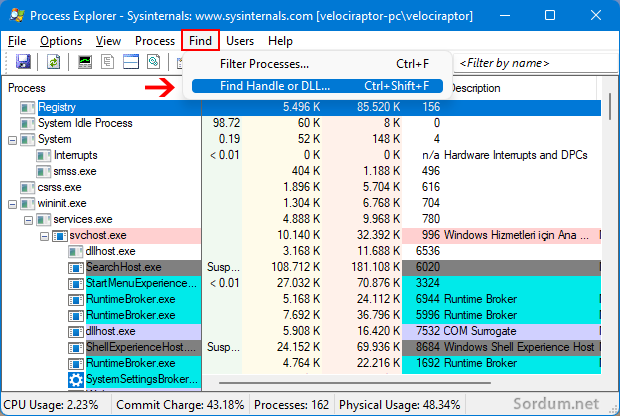Click the Windows Hizmetleri için Ana description

[x=516, y=236]
